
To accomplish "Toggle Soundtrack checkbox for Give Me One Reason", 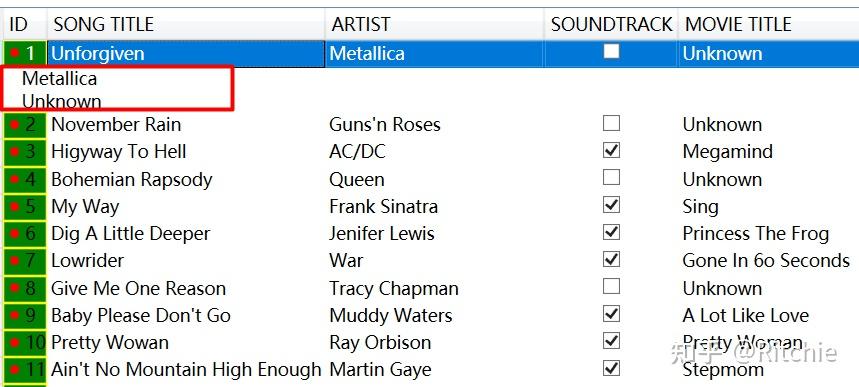I will 611,286.
